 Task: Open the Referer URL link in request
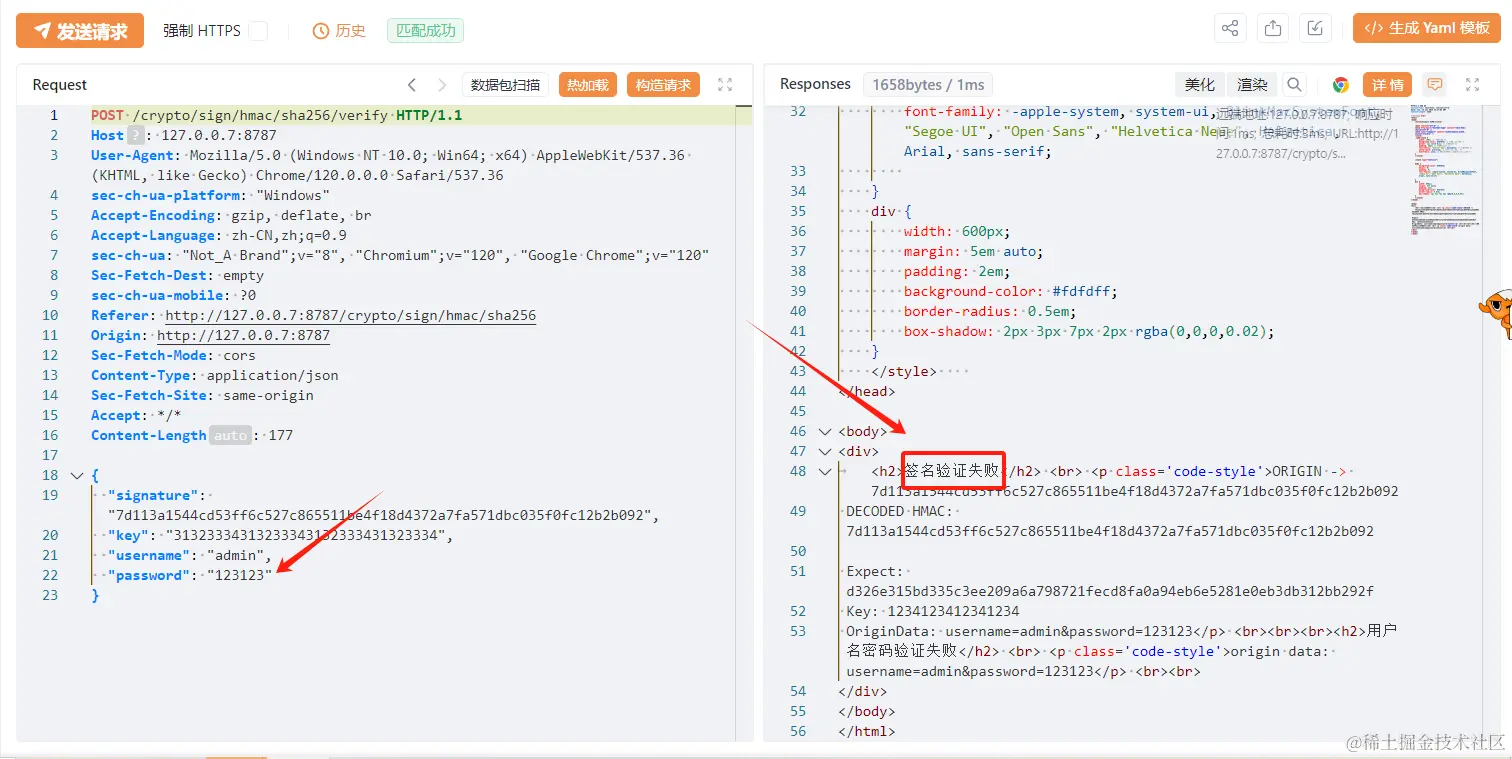(x=351, y=315)
